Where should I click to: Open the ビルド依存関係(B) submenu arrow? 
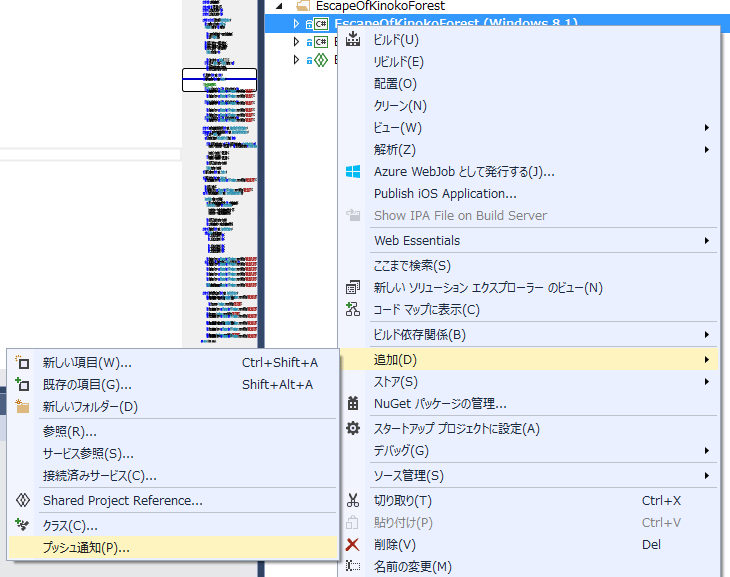(707, 334)
